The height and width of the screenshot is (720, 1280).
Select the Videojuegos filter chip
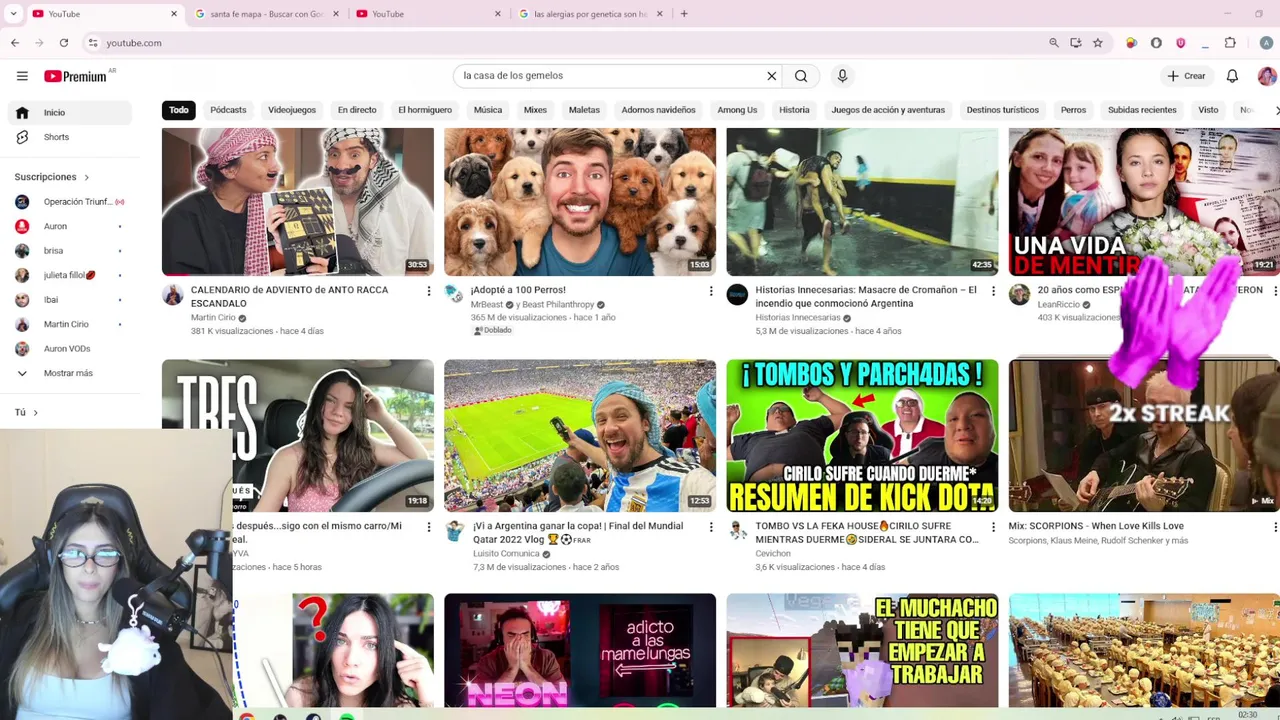pyautogui.click(x=292, y=110)
